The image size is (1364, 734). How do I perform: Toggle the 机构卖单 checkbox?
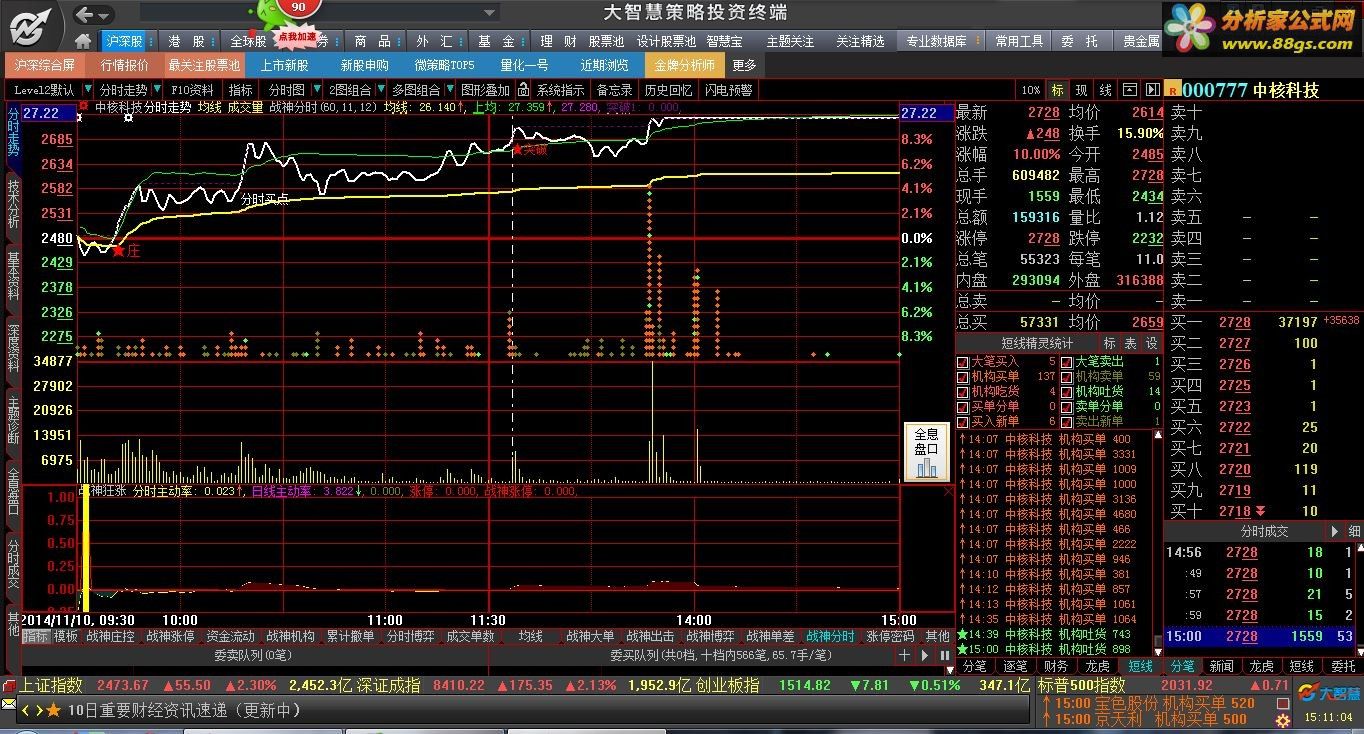click(1067, 377)
